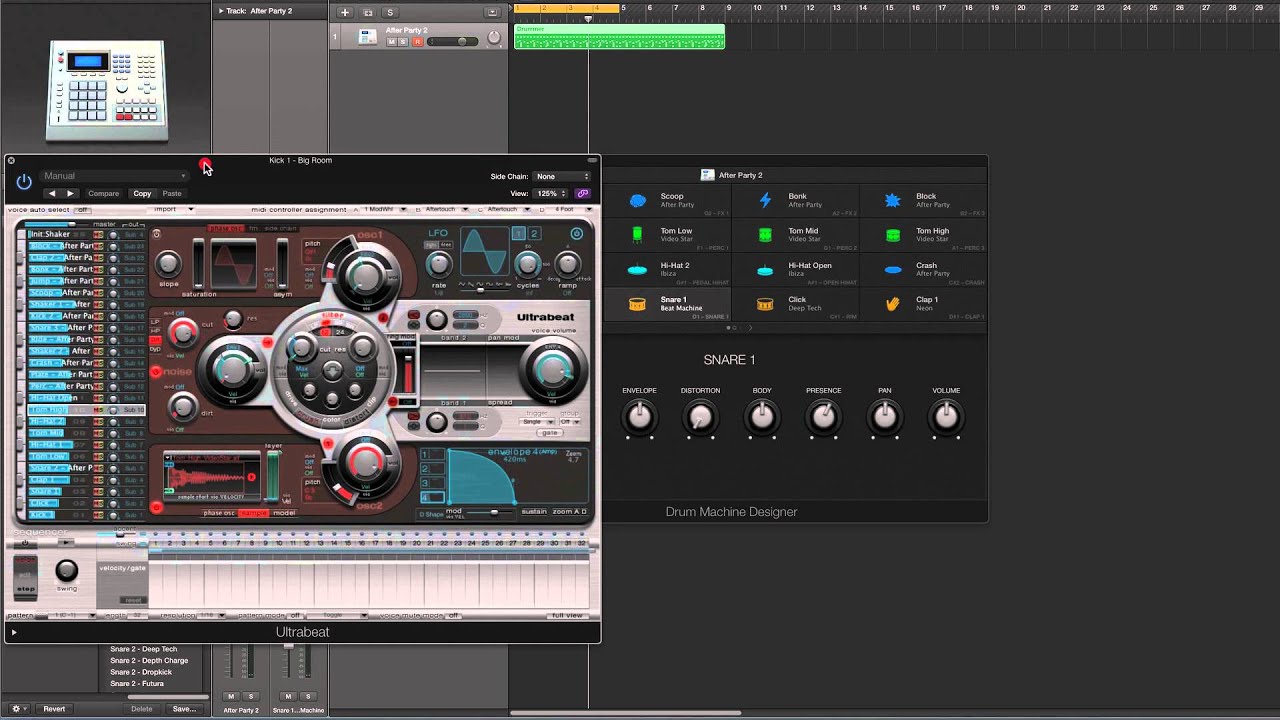This screenshot has height=720, width=1280.
Task: Click the After Party 2 track instrument icon
Action: [367, 36]
